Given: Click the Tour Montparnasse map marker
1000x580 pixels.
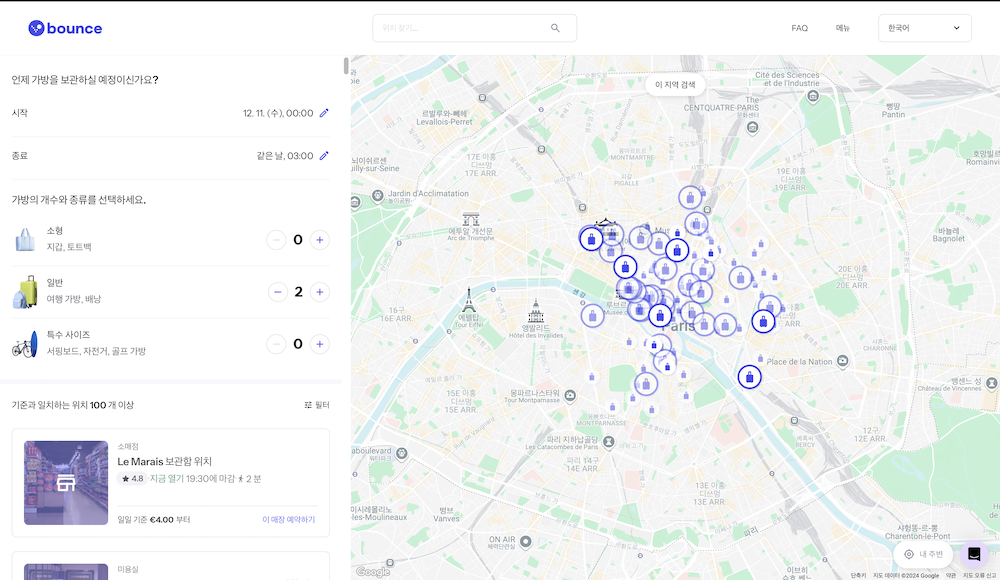Looking at the screenshot, I should coord(570,396).
